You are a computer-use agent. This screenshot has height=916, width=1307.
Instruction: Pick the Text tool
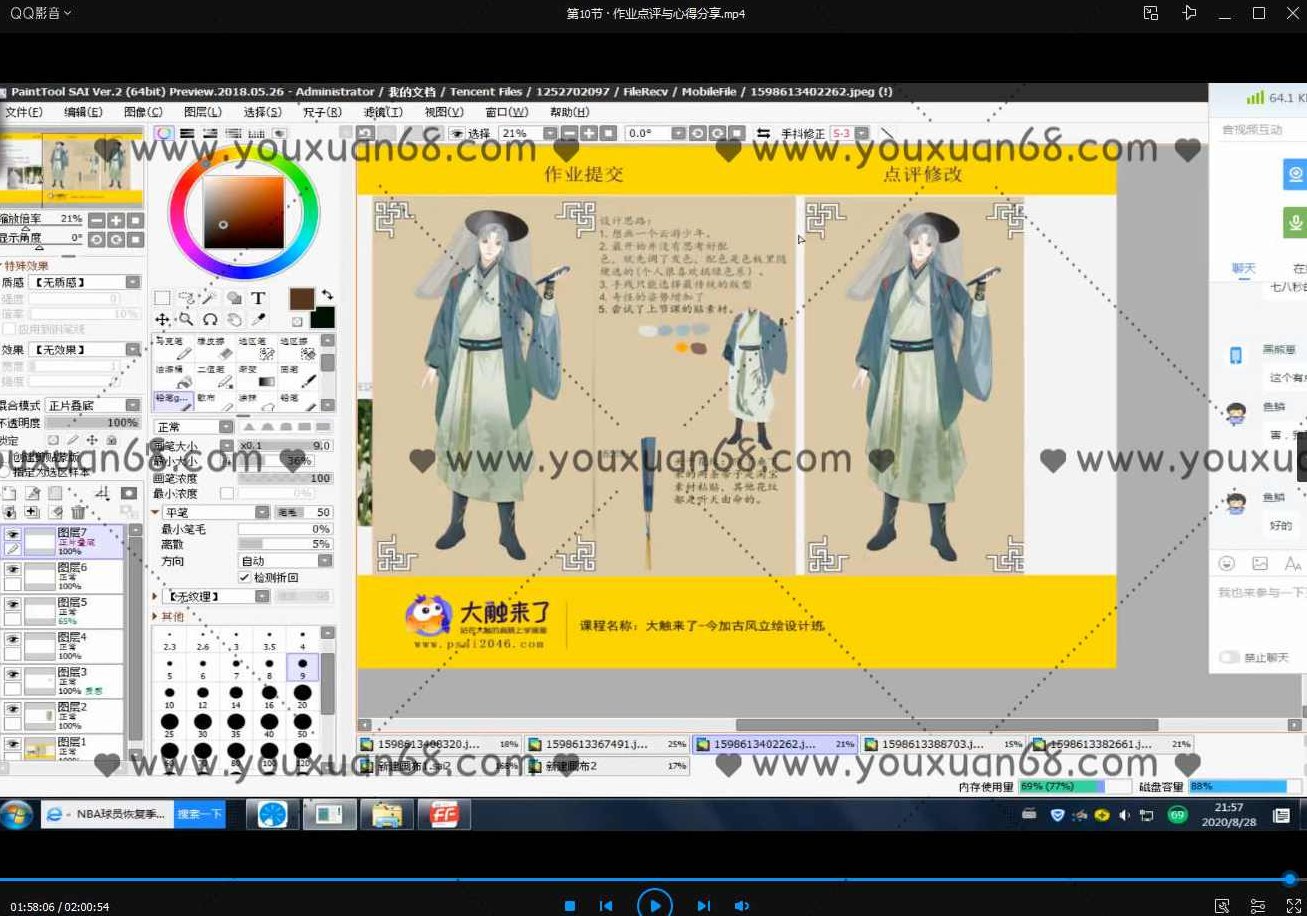258,299
